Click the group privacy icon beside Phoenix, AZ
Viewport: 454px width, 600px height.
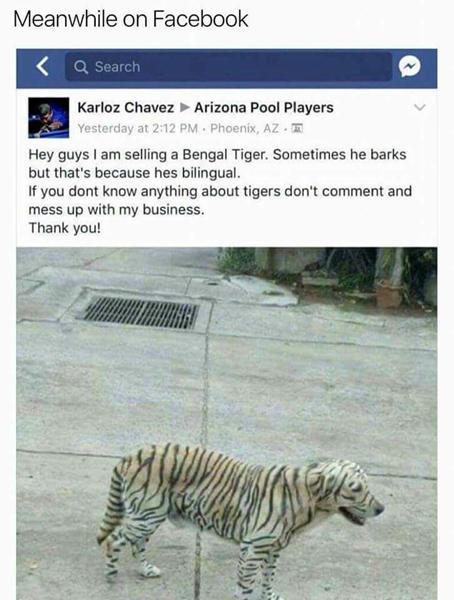(297, 128)
